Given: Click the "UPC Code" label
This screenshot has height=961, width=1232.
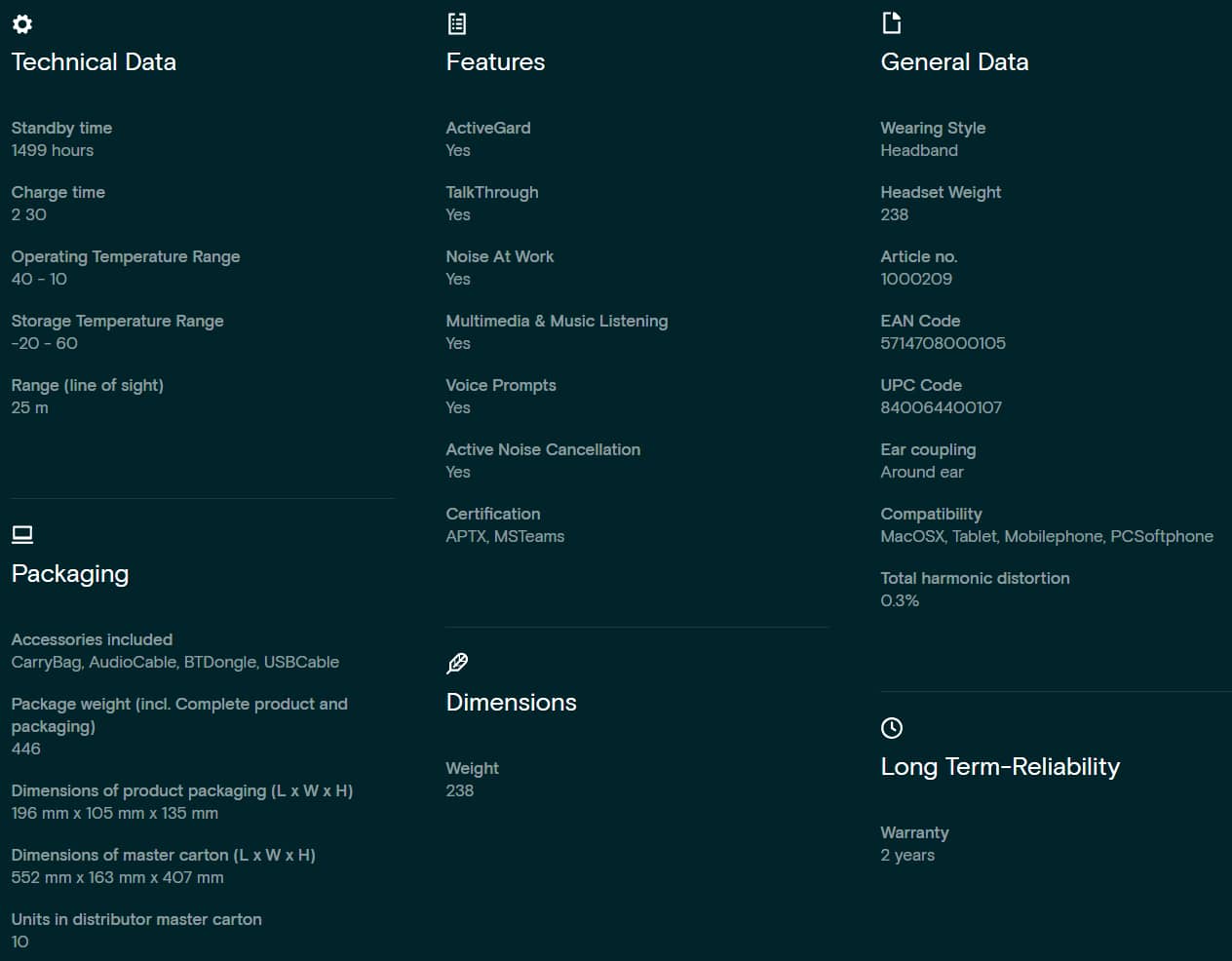Looking at the screenshot, I should click(921, 385).
